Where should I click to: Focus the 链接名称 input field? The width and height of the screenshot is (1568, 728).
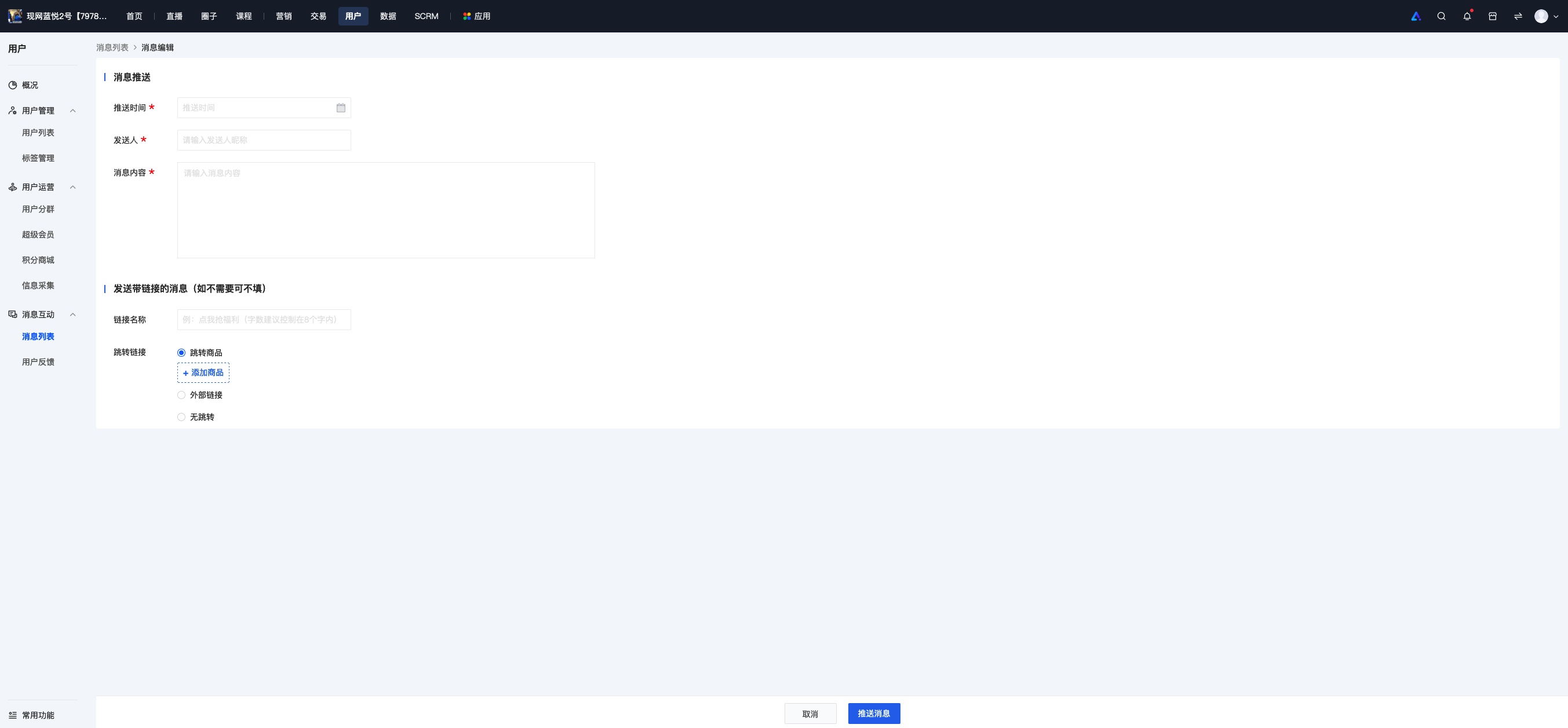264,320
